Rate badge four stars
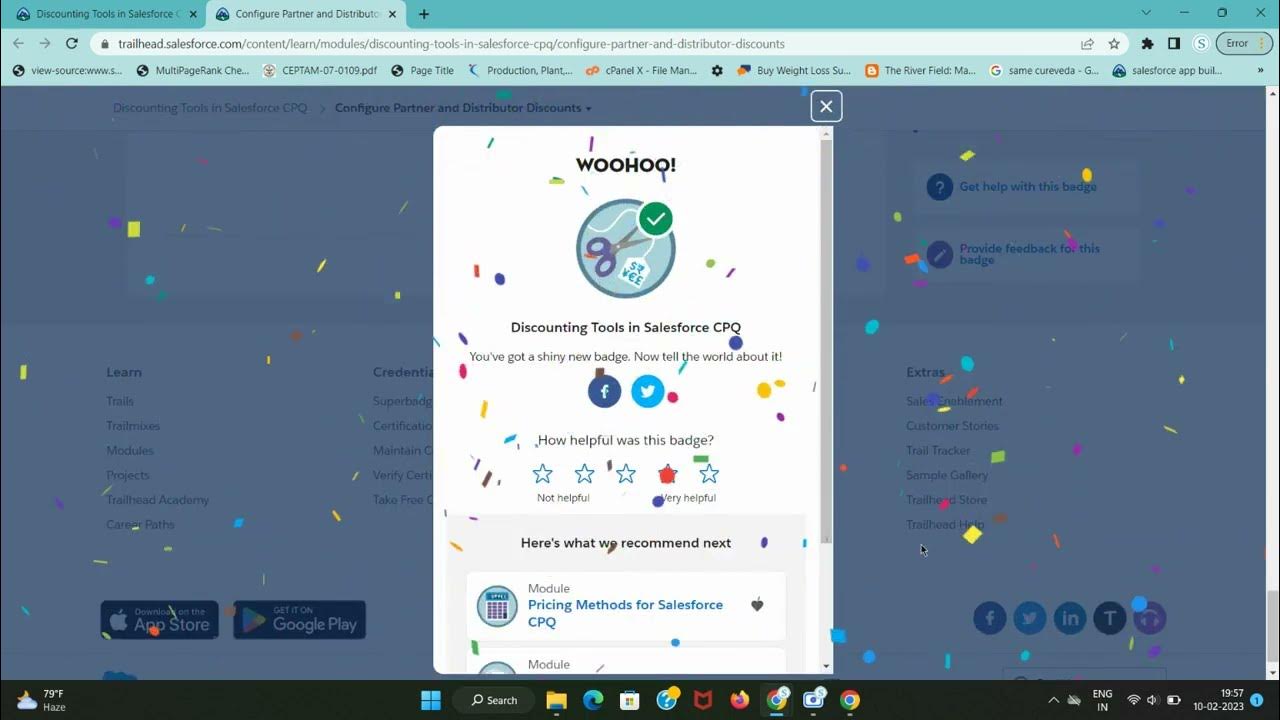This screenshot has width=1280, height=720. coord(668,474)
